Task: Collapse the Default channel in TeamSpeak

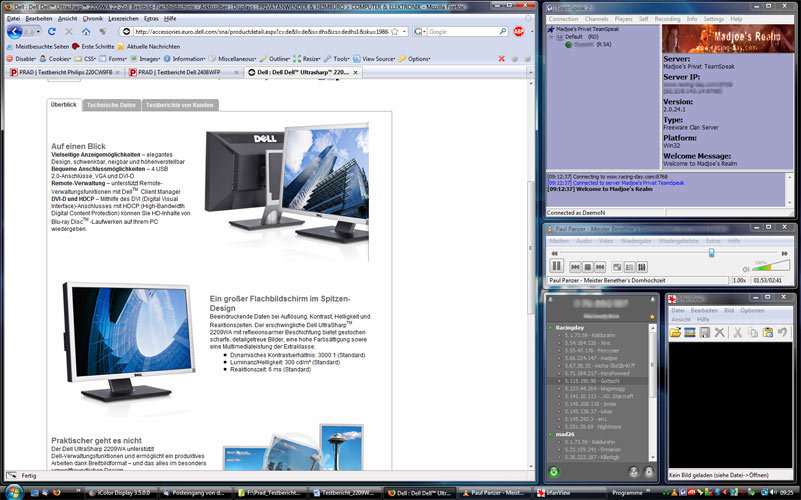Action: coord(551,37)
